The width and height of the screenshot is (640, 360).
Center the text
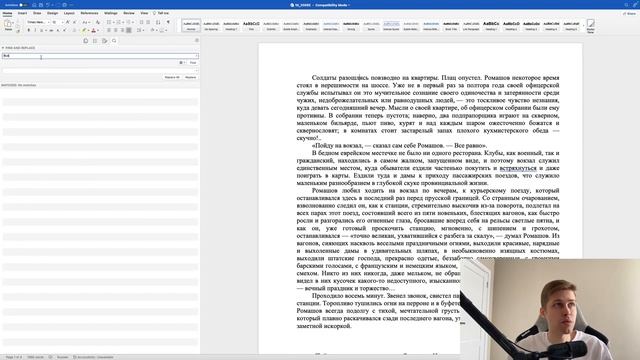pyautogui.click(x=116, y=30)
